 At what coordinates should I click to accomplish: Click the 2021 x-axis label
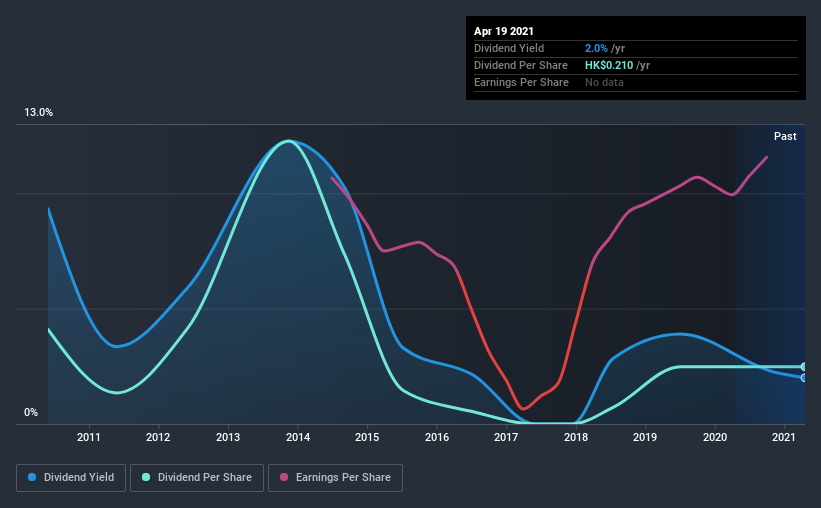pyautogui.click(x=783, y=437)
